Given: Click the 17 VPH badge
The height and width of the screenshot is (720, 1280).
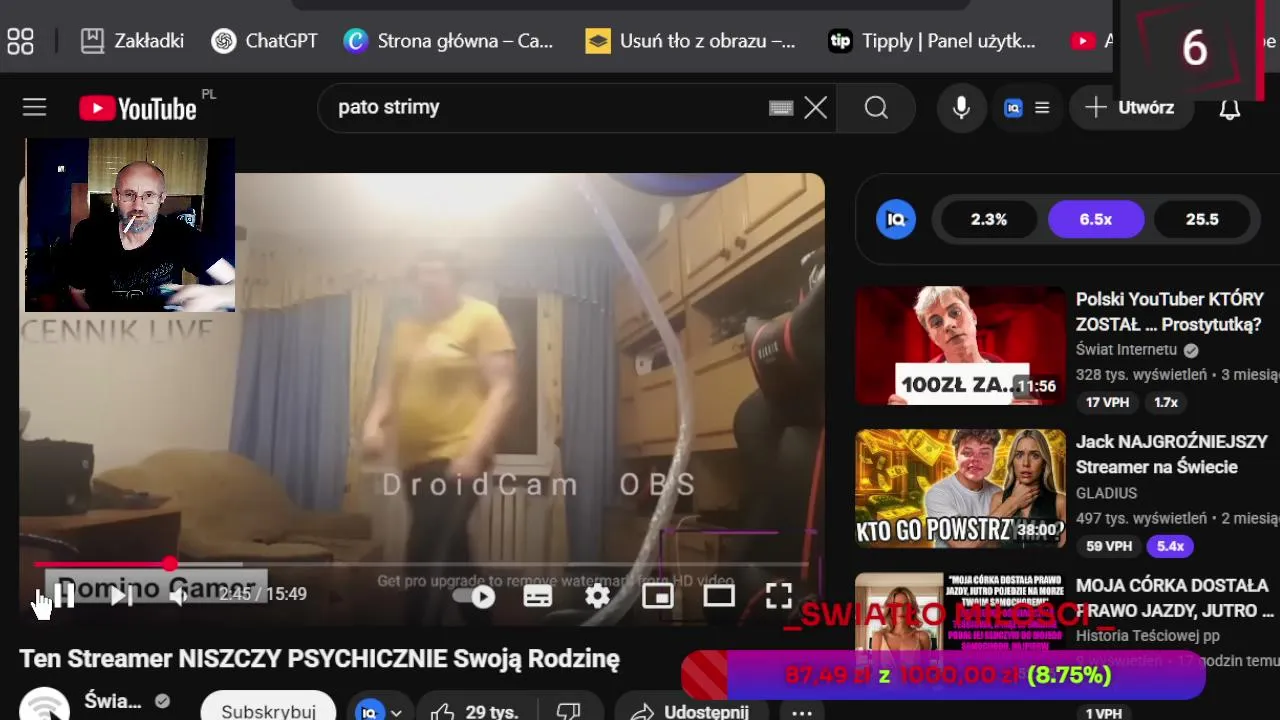Looking at the screenshot, I should [x=1107, y=402].
